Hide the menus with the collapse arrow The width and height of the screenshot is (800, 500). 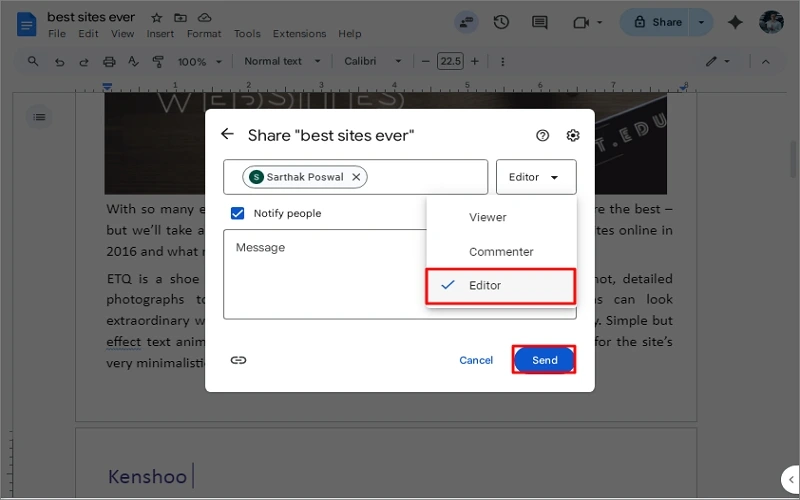tap(765, 62)
